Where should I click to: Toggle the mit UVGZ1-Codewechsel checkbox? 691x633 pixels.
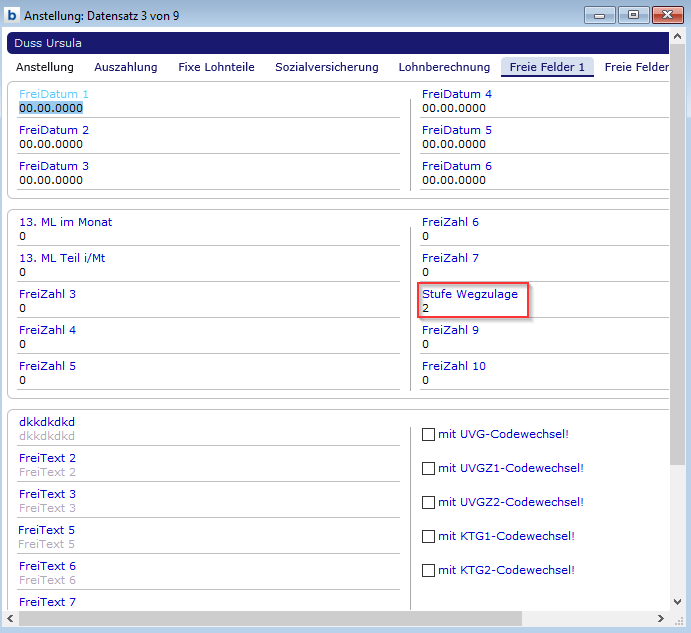coord(429,468)
